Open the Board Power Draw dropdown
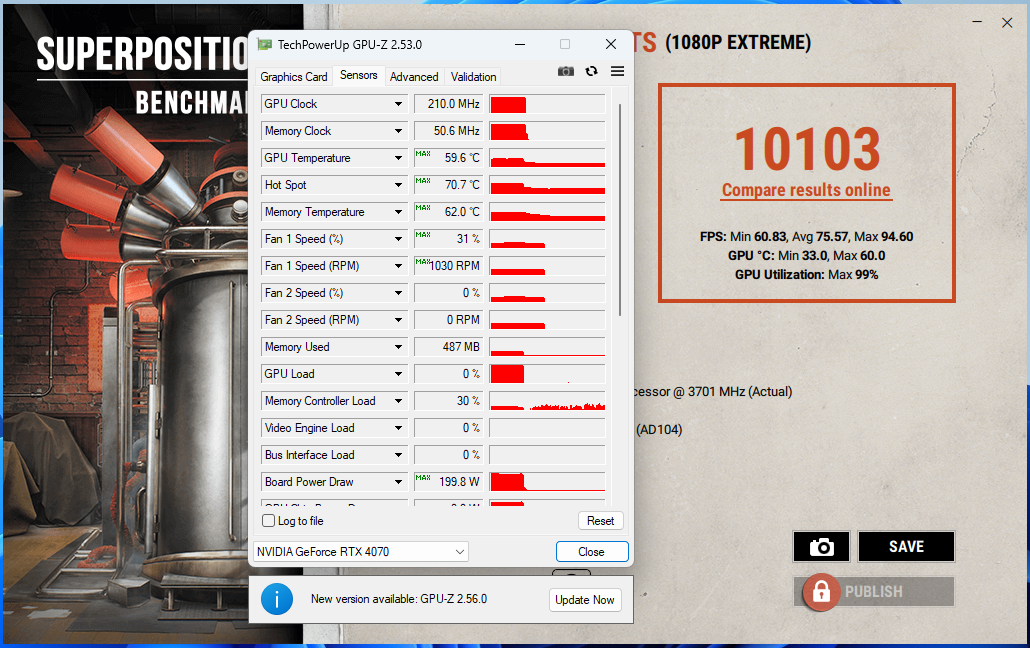 (399, 481)
